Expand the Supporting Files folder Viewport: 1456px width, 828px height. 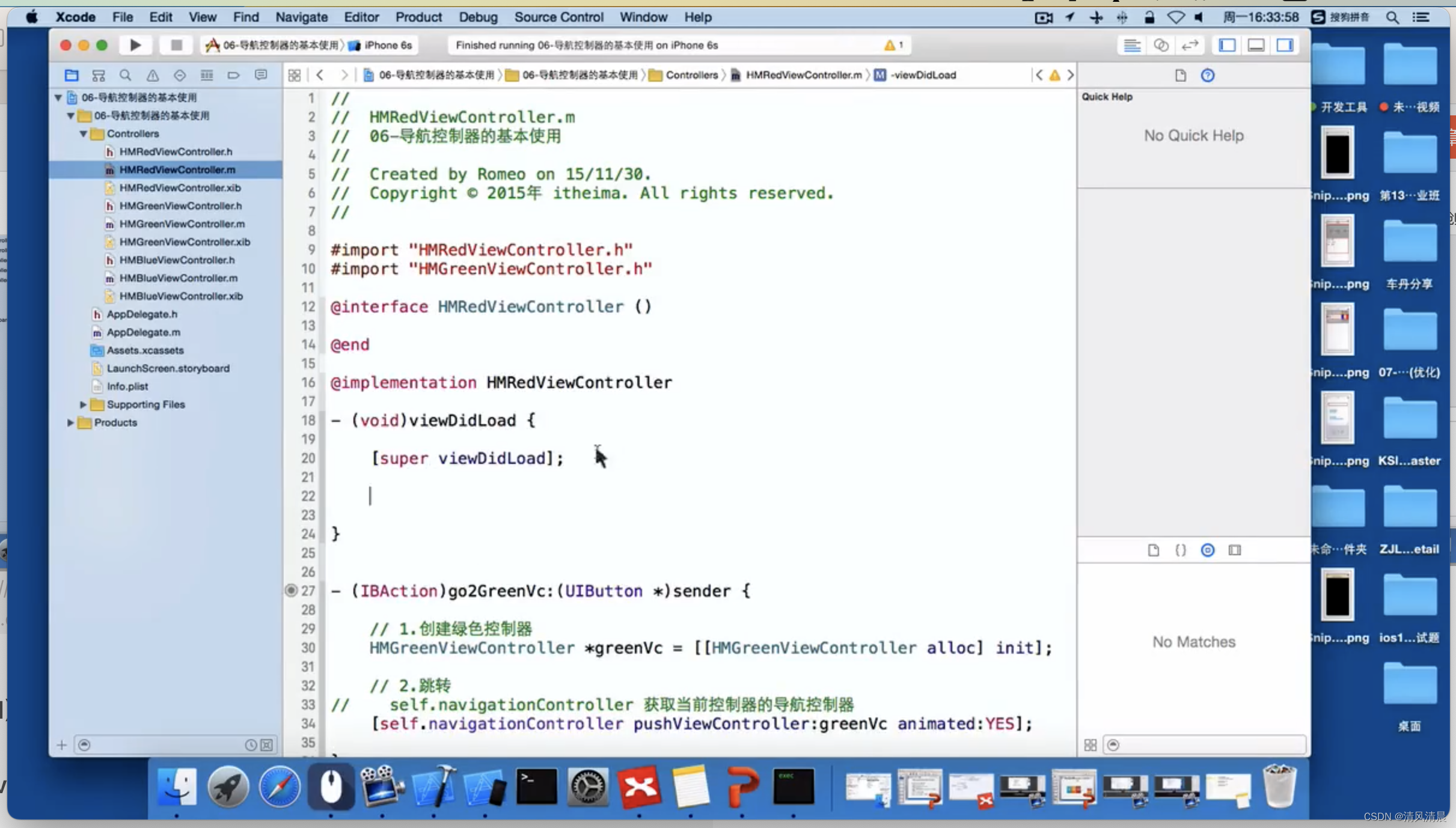[x=83, y=404]
